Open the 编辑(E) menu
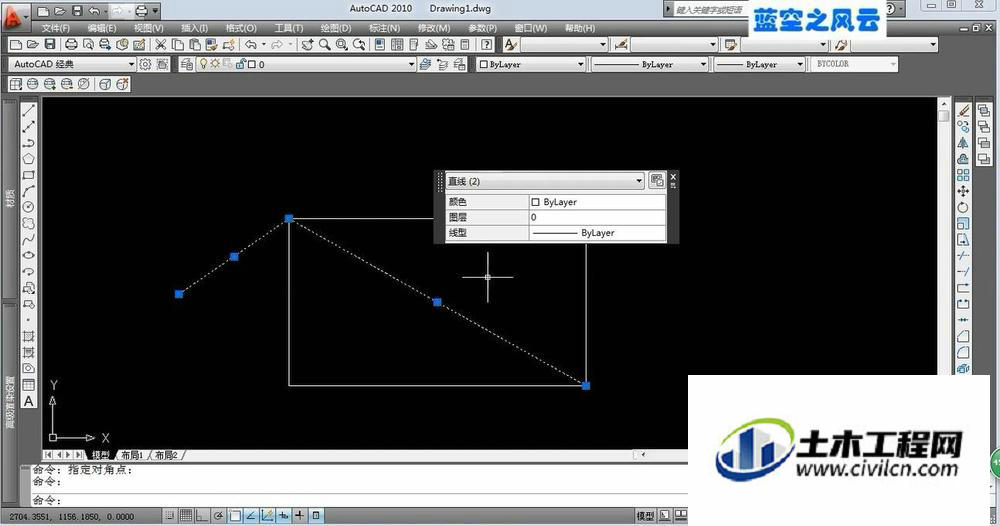 (101, 28)
